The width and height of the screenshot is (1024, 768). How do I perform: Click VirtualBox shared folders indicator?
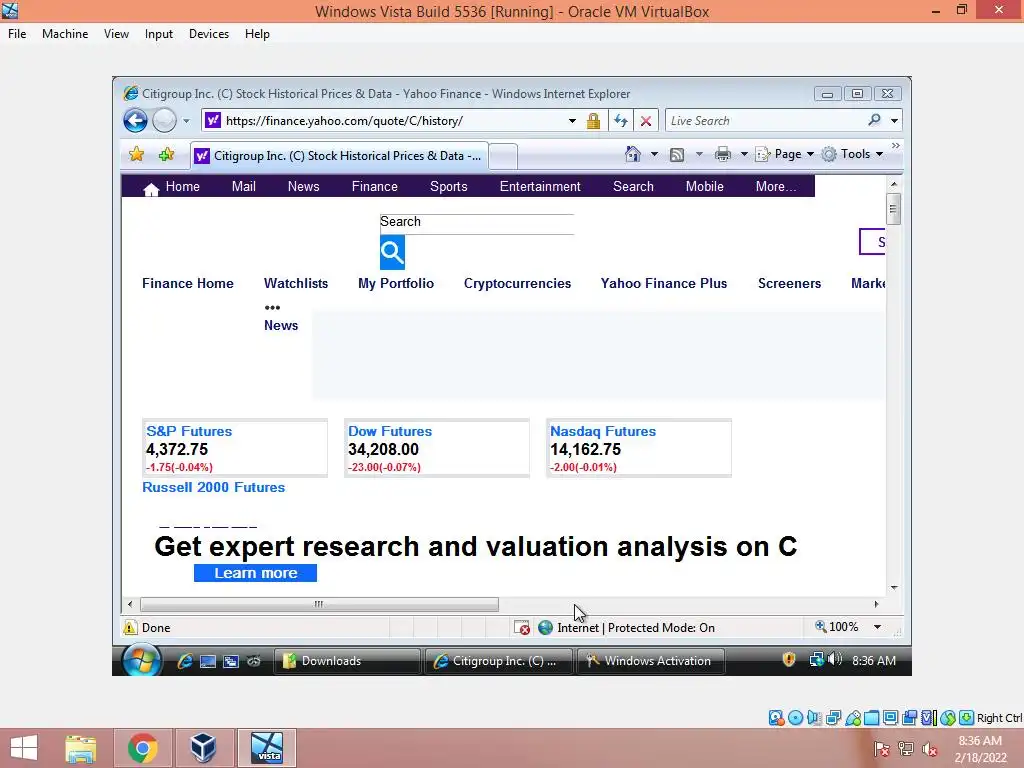(871, 718)
